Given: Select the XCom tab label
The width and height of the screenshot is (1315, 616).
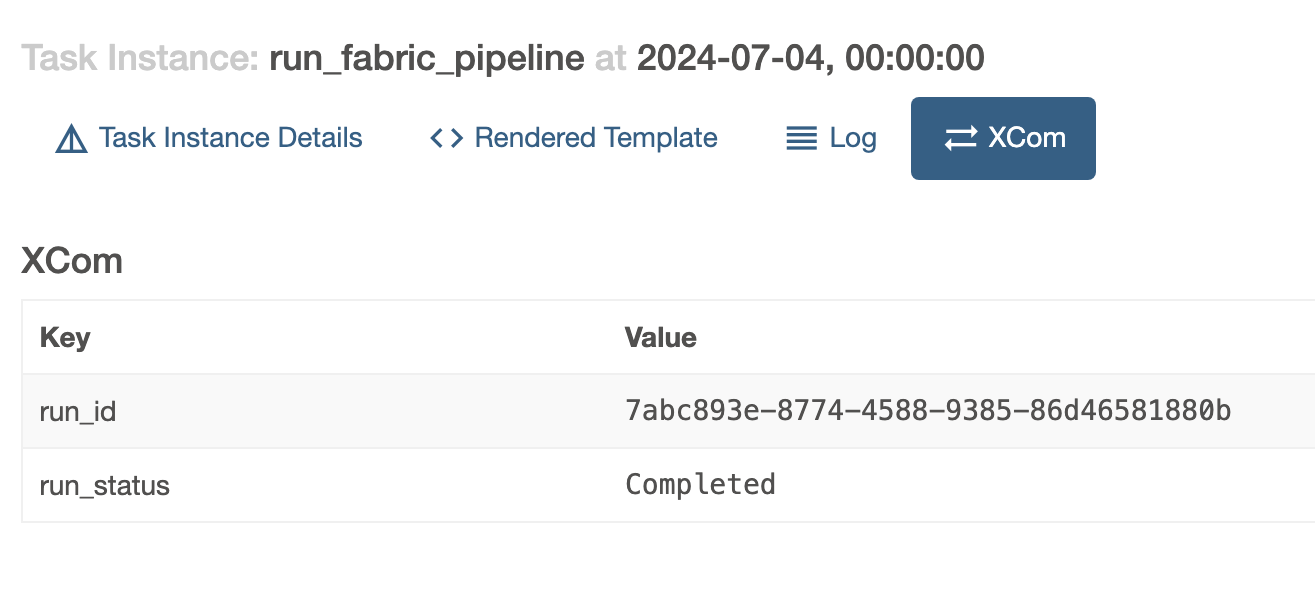Looking at the screenshot, I should coord(1027,138).
